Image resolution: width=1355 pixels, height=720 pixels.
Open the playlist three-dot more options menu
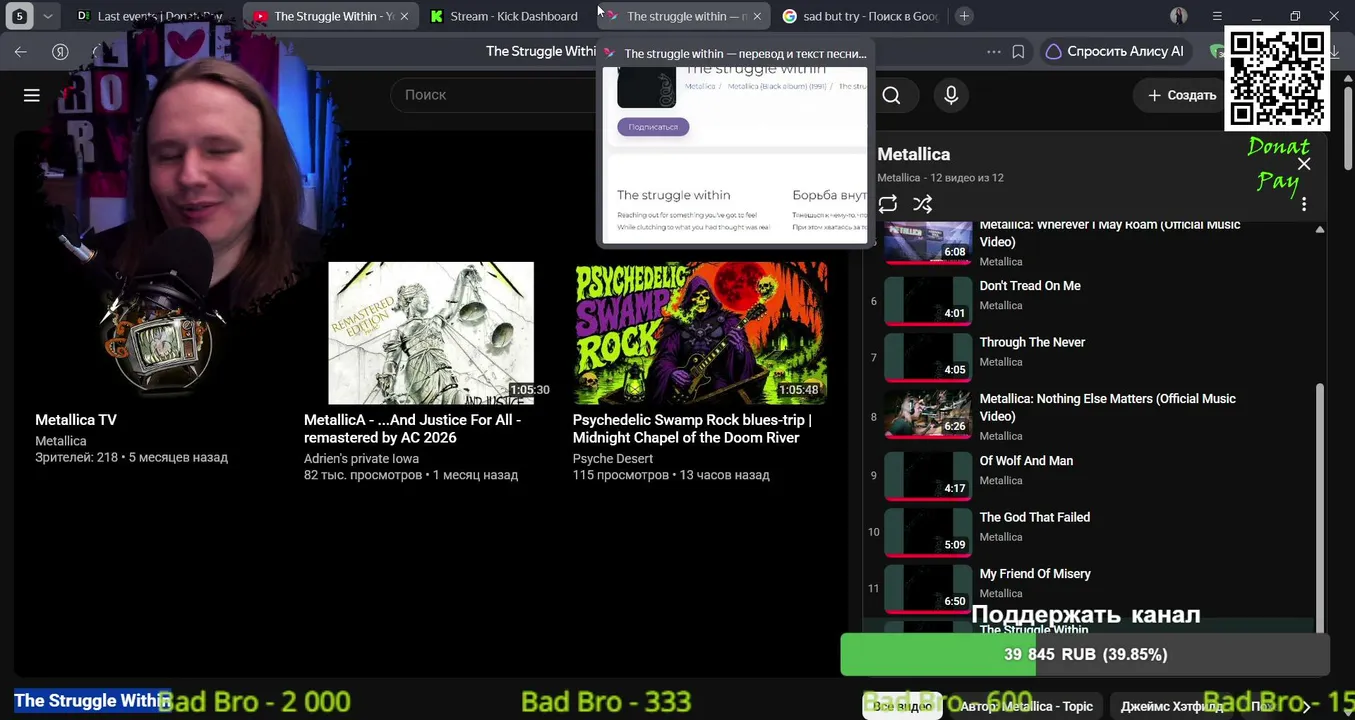point(1304,204)
